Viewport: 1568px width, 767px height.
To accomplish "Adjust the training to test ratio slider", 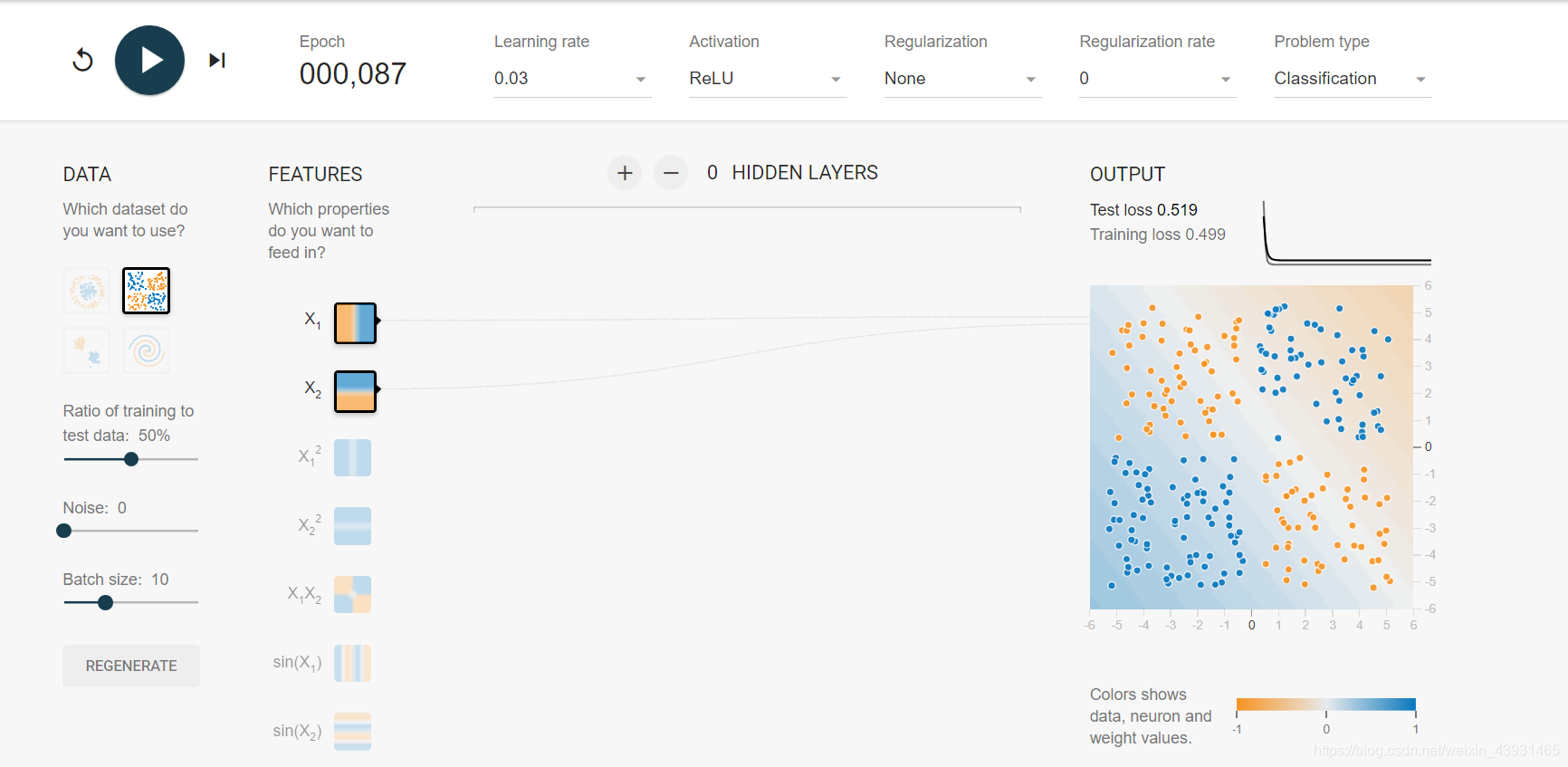I will 131,459.
